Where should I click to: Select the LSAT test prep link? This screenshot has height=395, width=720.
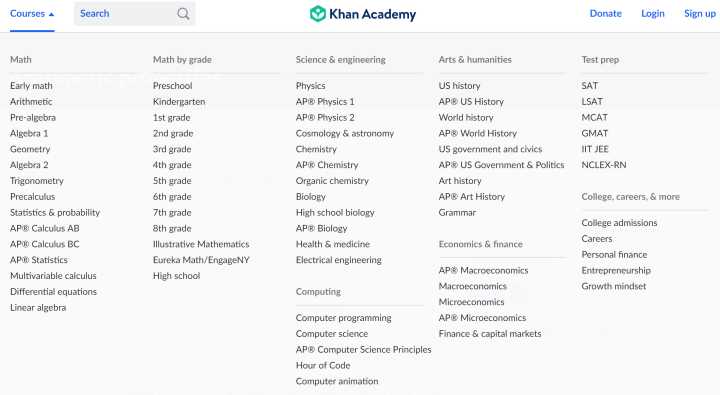(x=592, y=102)
